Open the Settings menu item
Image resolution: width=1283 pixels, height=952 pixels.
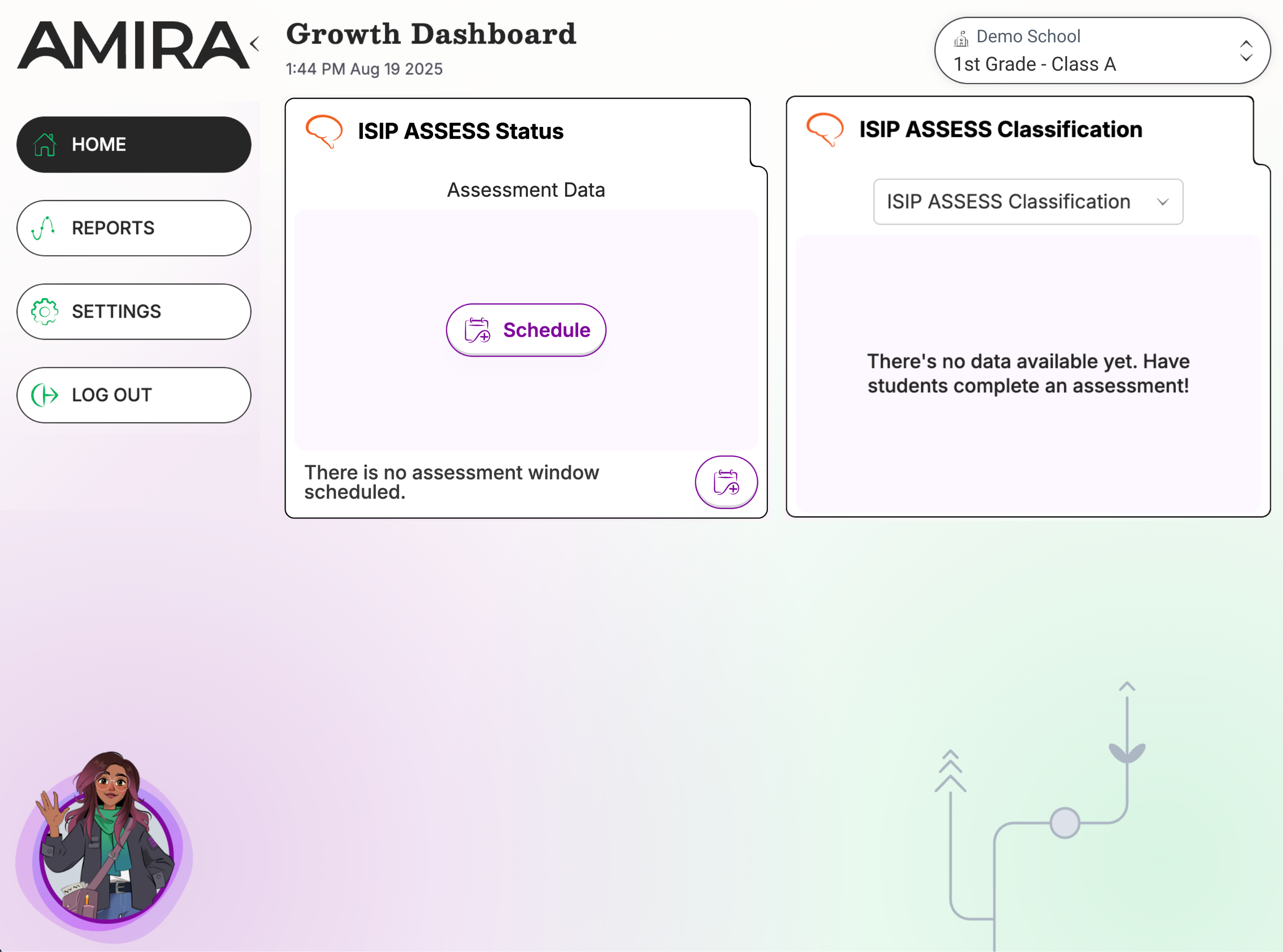pyautogui.click(x=134, y=312)
